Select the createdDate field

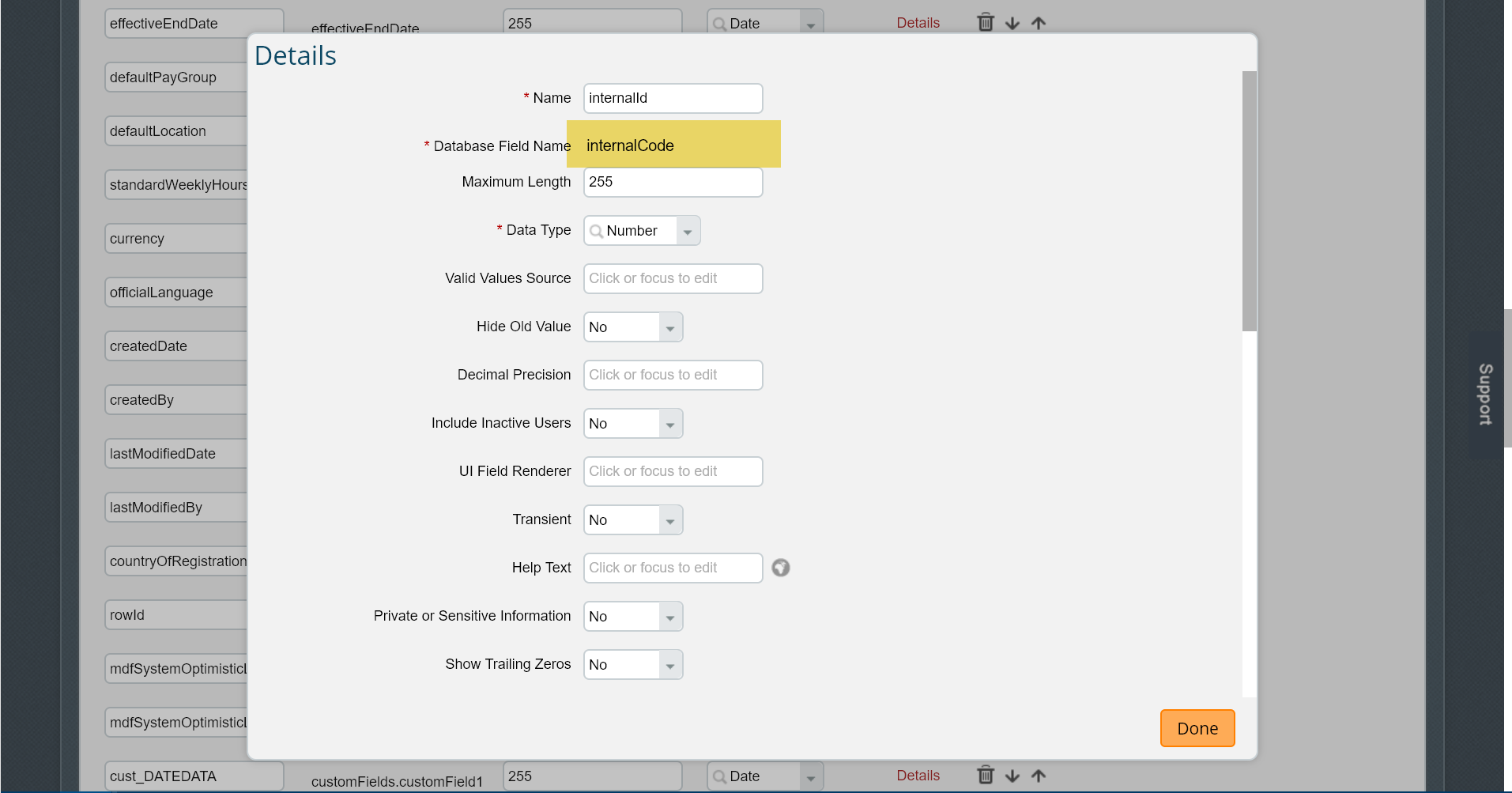[176, 346]
